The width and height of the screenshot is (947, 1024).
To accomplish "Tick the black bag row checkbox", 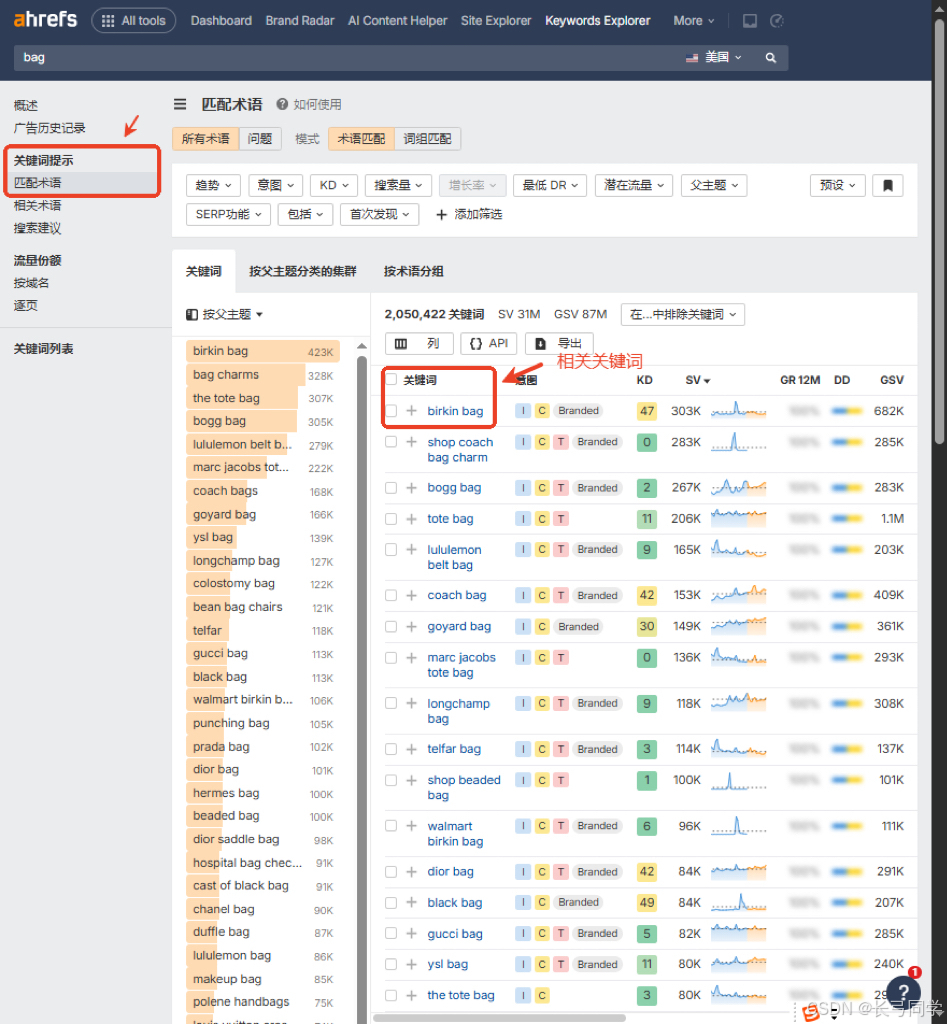I will (x=391, y=903).
